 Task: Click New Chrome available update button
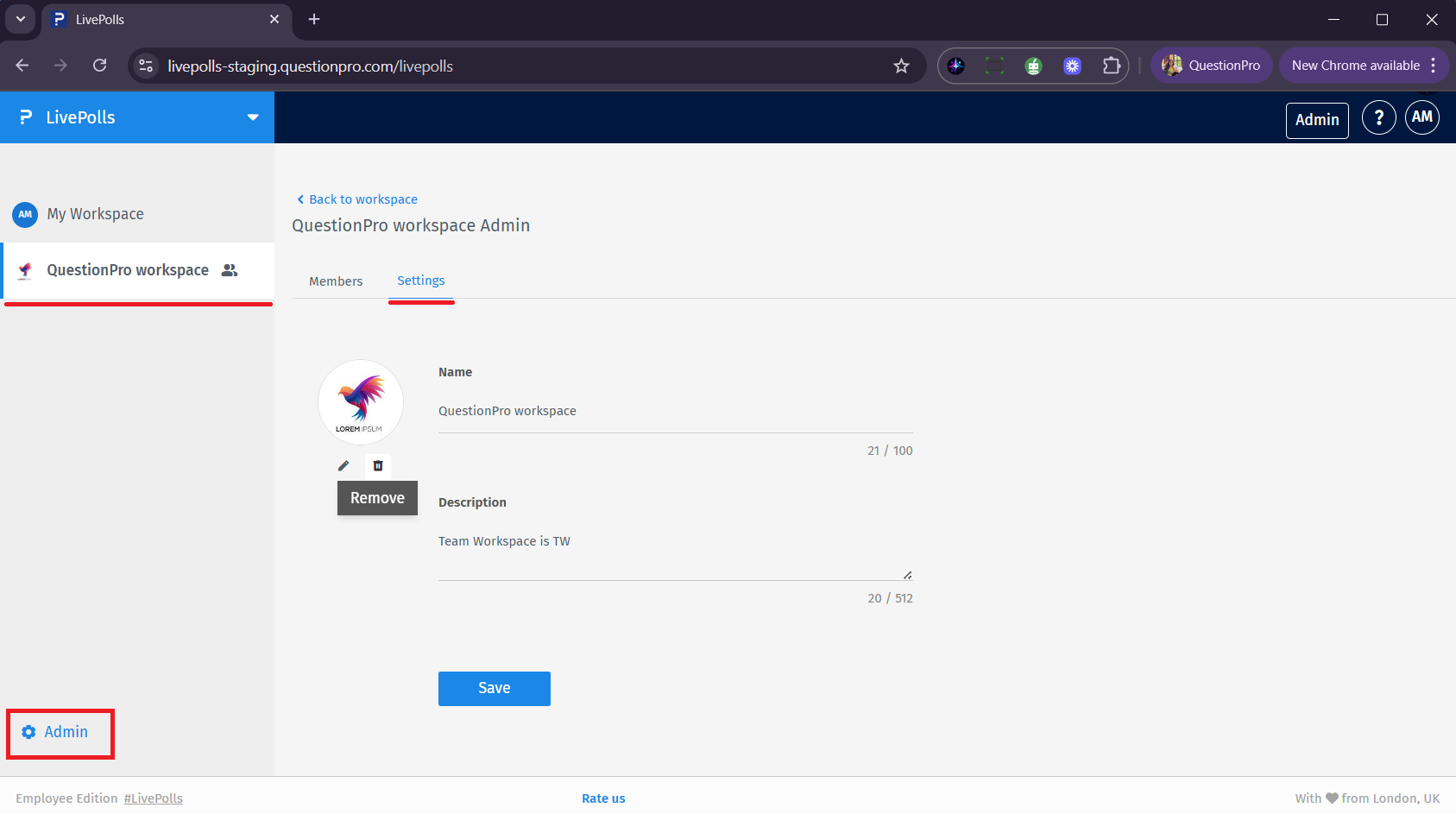[1355, 66]
